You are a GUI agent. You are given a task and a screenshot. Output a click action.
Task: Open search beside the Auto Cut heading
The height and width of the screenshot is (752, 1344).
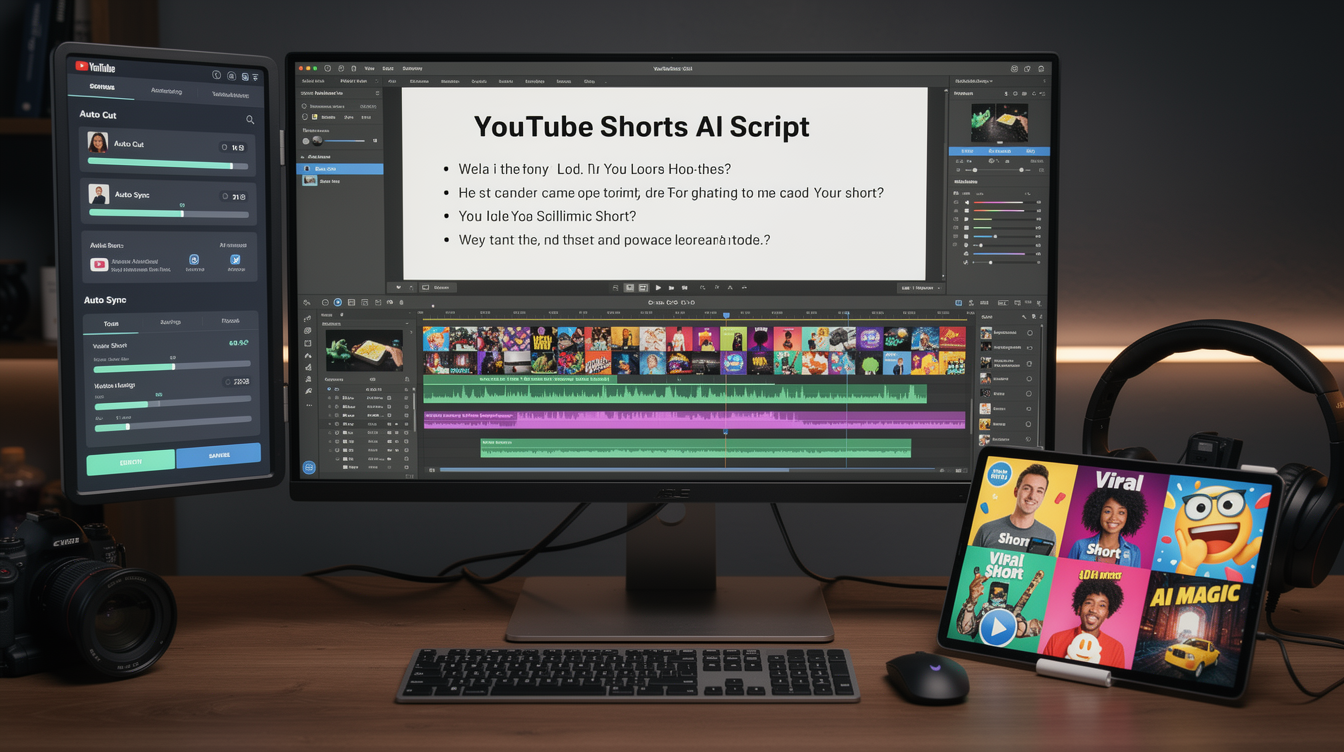click(250, 120)
